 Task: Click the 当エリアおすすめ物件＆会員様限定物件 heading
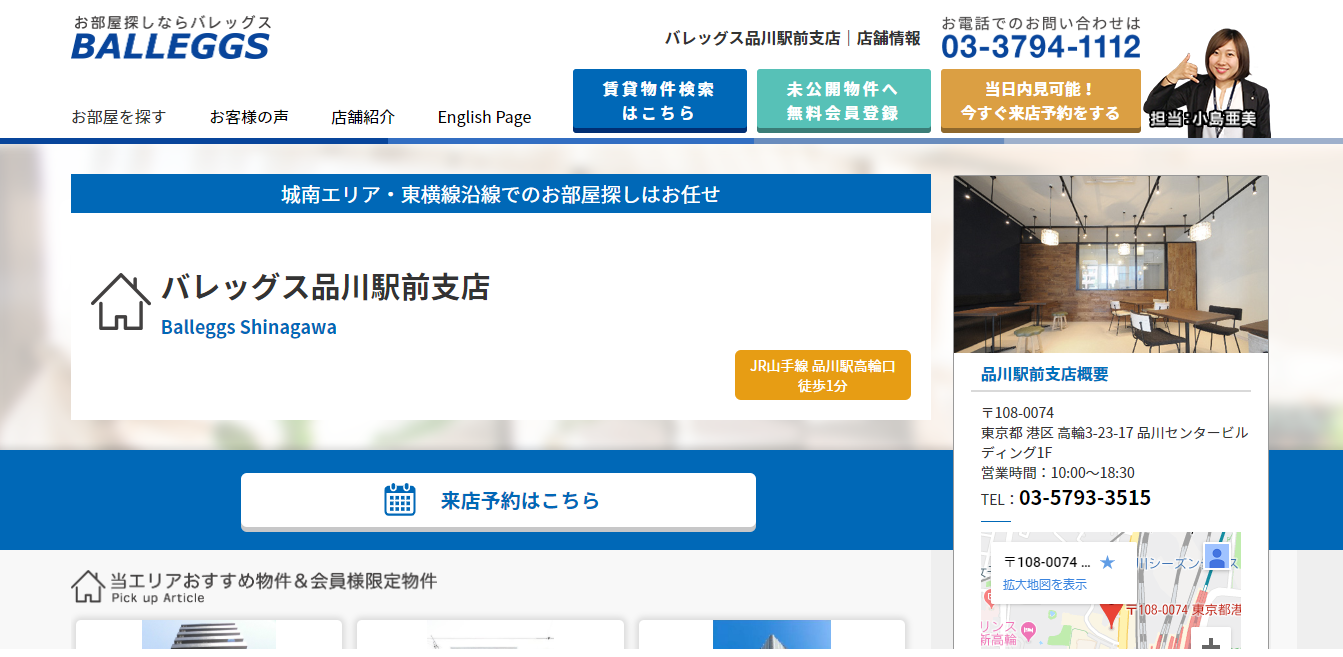pos(273,581)
